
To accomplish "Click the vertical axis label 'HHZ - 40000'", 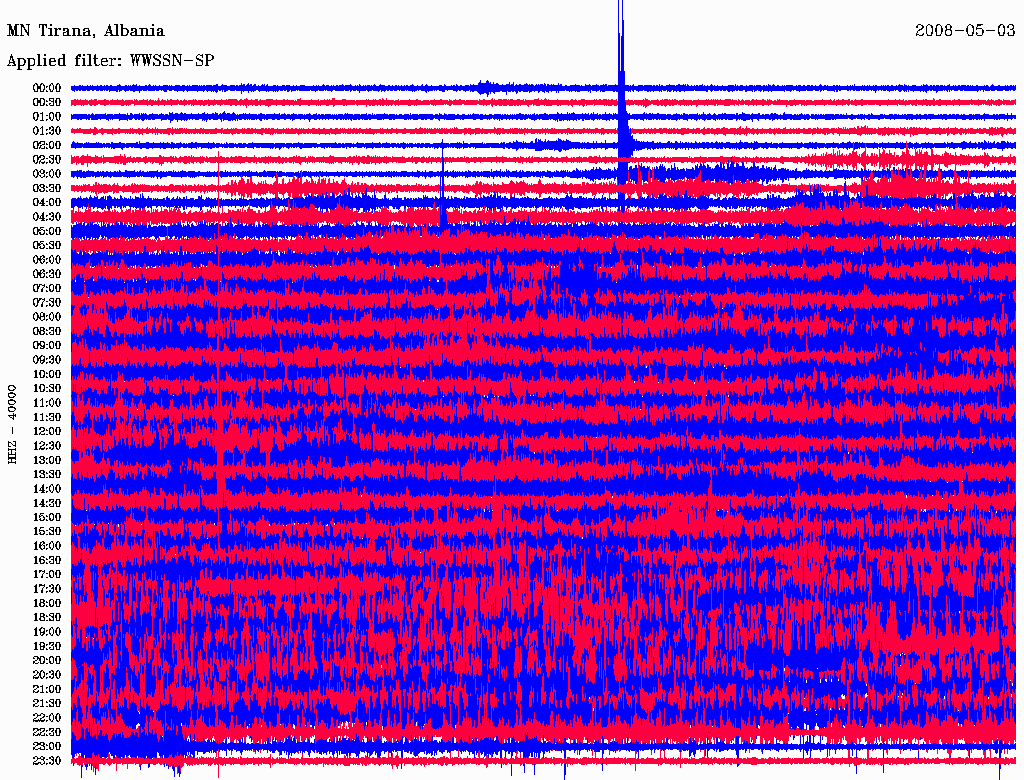I will [12, 425].
